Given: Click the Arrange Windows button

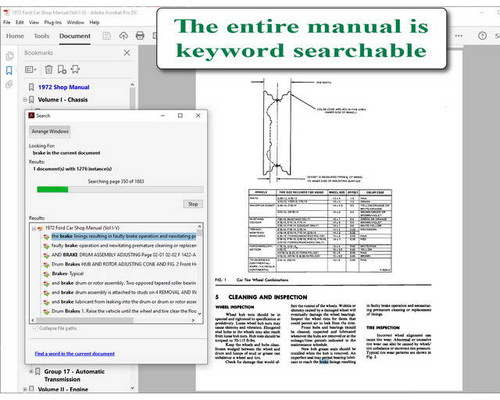Looking at the screenshot, I should [50, 131].
